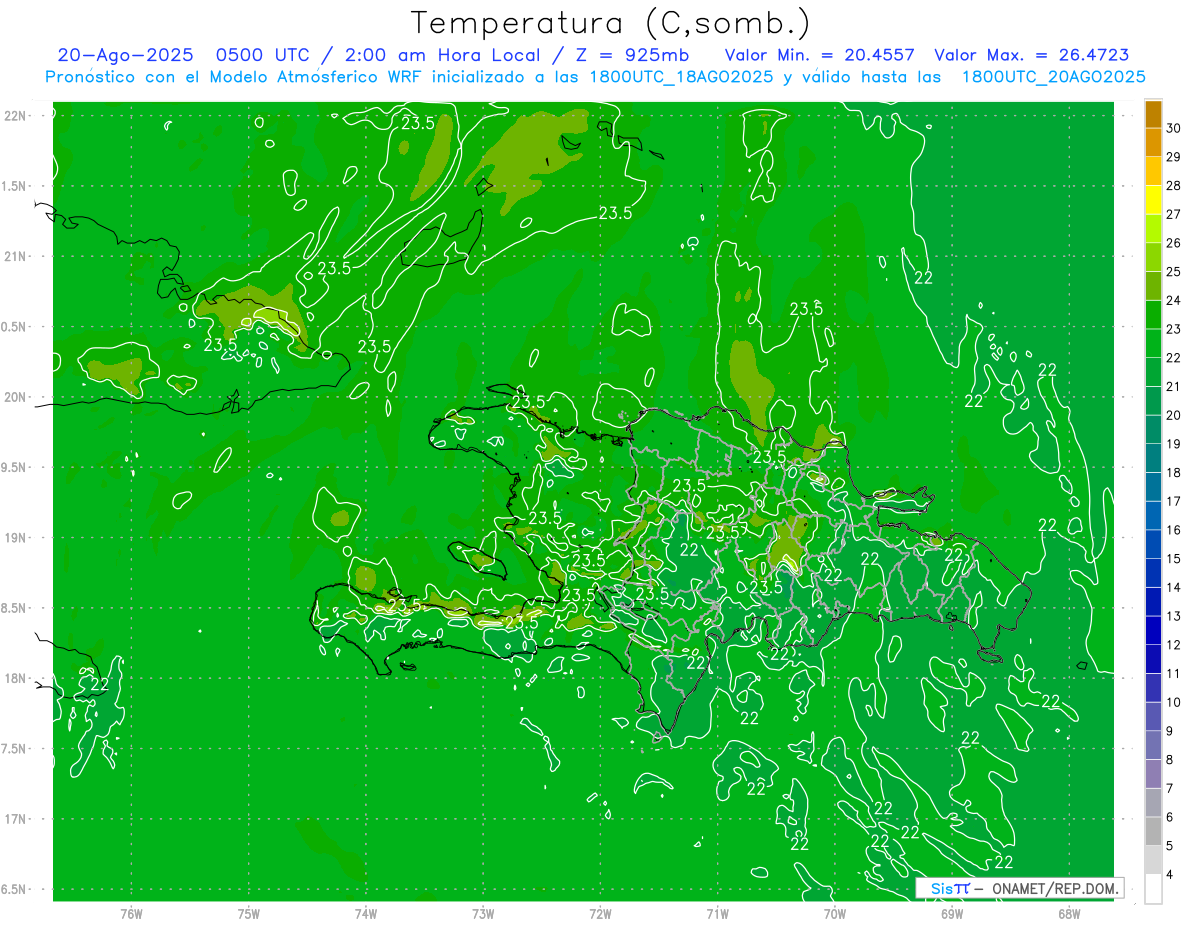Click the colorbar label "23"
The height and width of the screenshot is (927, 1200).
pos(1173,329)
